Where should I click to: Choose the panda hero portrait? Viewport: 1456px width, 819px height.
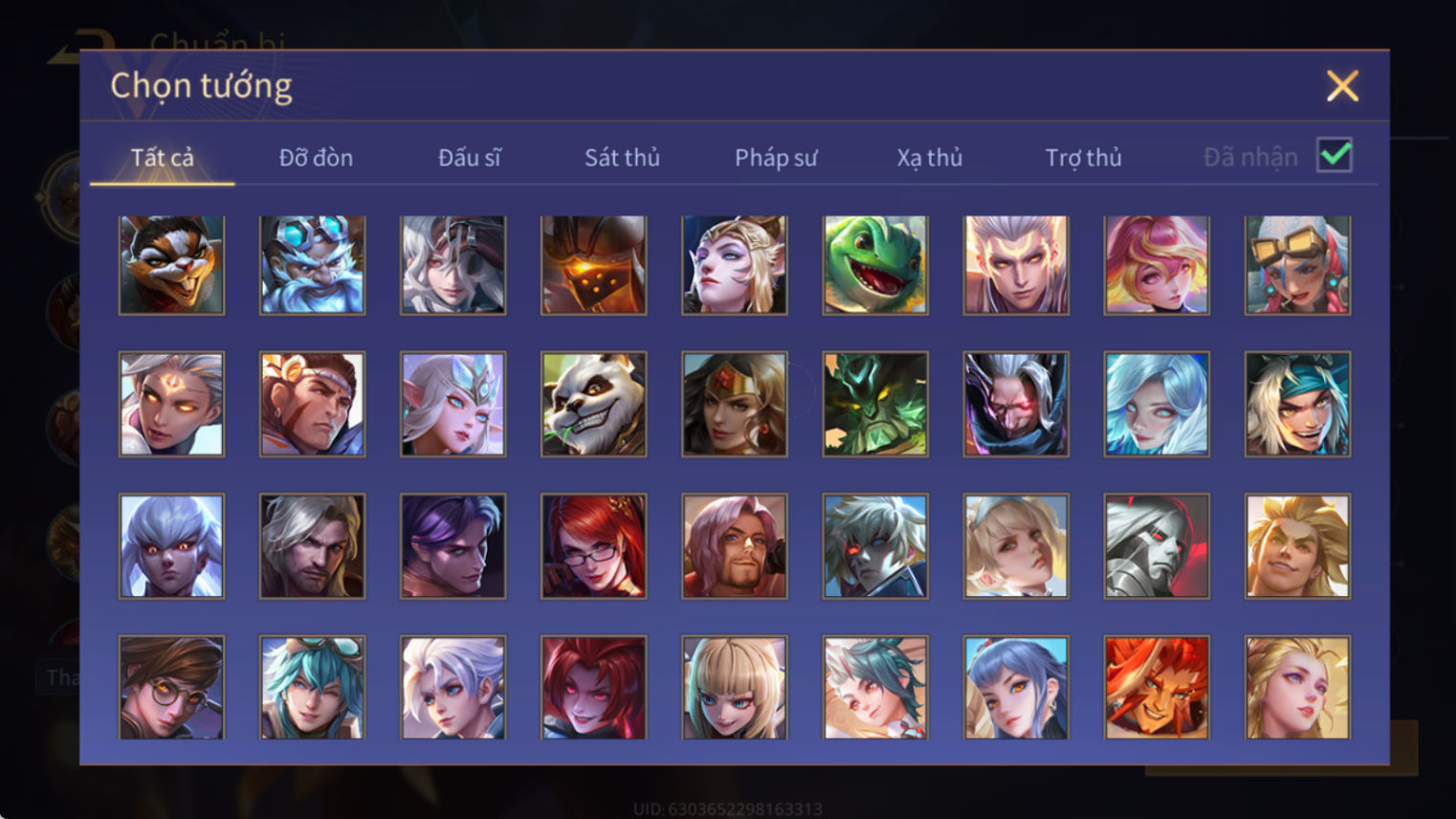click(x=593, y=404)
